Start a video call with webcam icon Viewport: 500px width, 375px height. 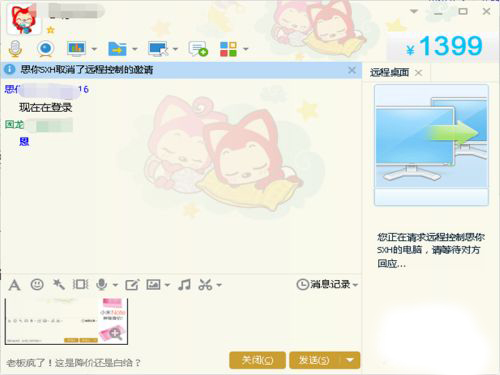[45, 49]
